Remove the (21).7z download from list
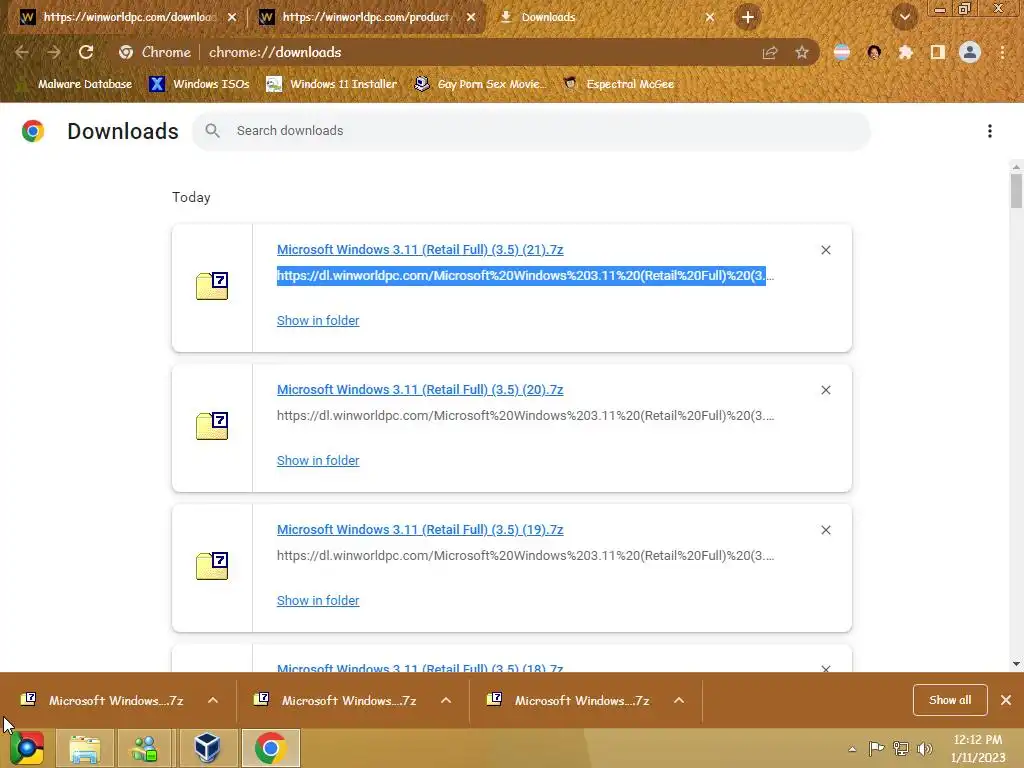This screenshot has height=768, width=1024. click(x=825, y=250)
